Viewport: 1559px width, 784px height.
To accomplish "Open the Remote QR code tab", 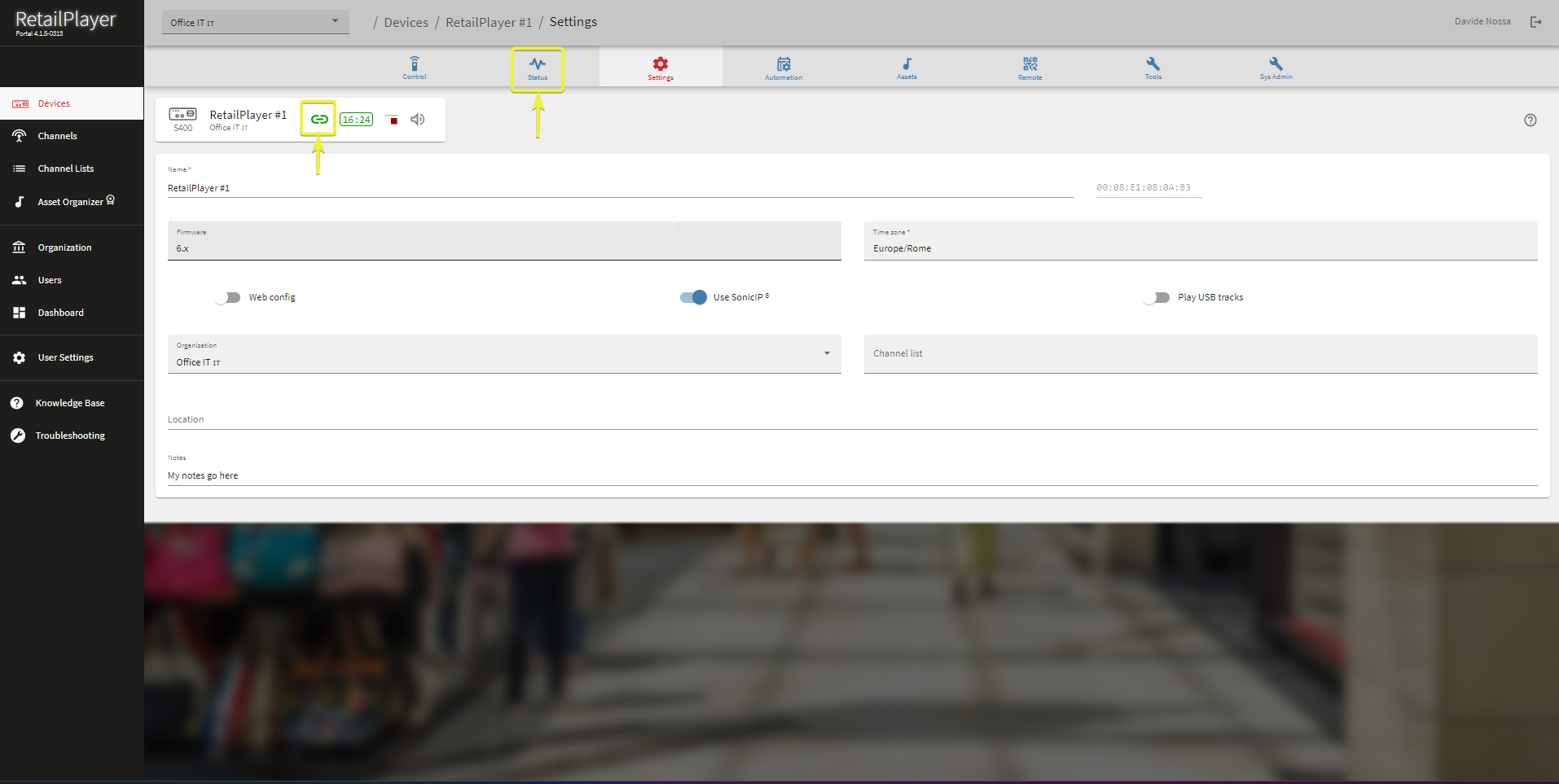I will click(x=1030, y=67).
